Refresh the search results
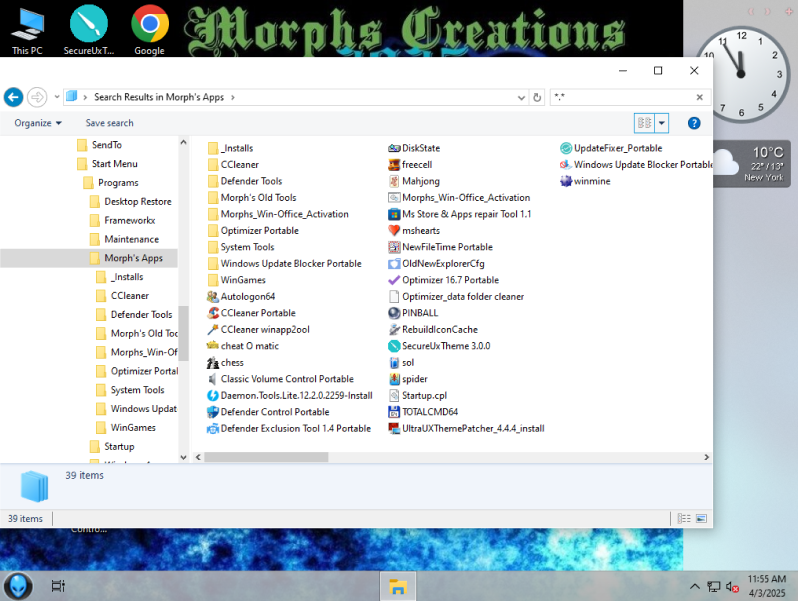Viewport: 798px width, 601px height. (x=537, y=97)
